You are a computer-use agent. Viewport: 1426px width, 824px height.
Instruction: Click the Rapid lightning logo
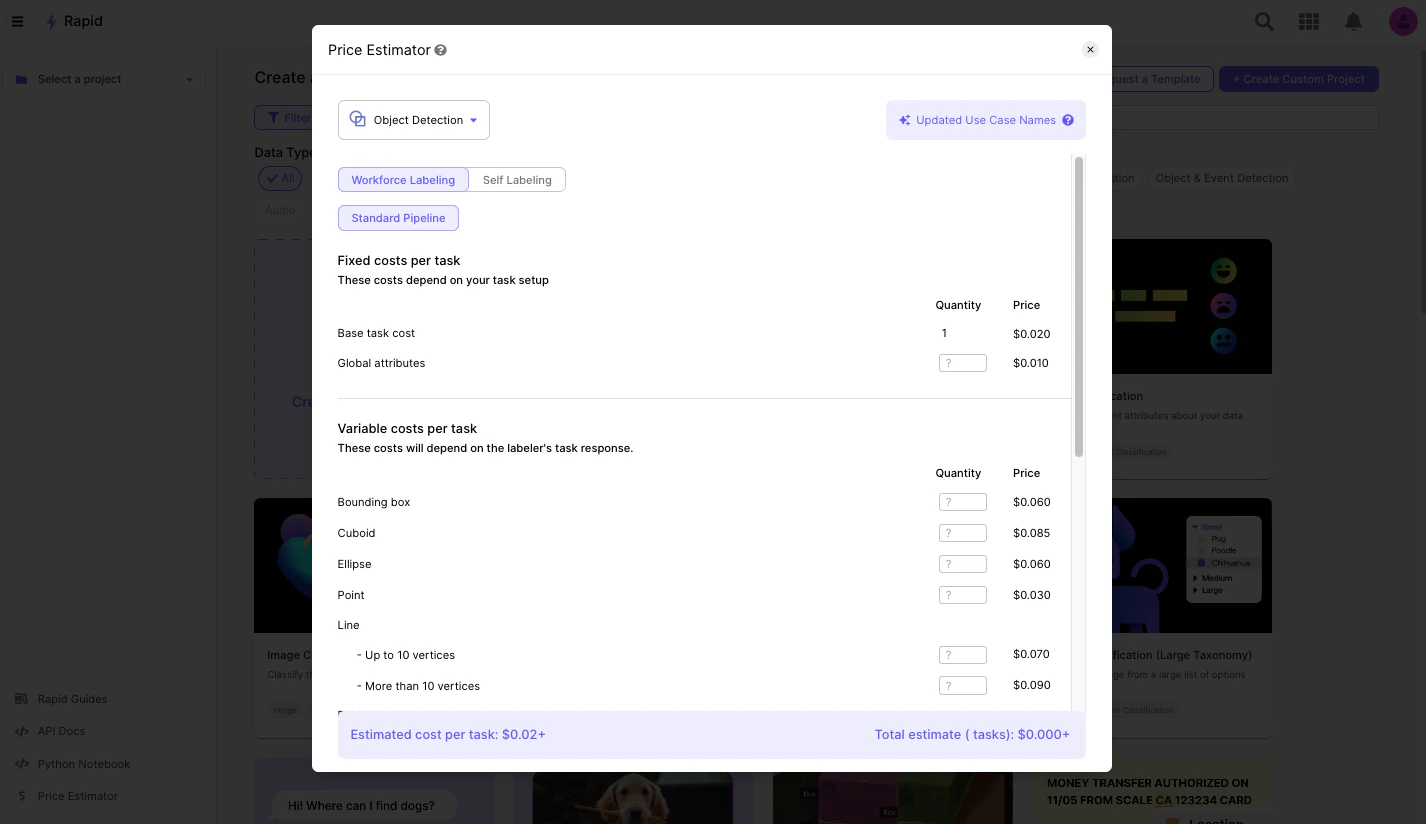(x=51, y=22)
